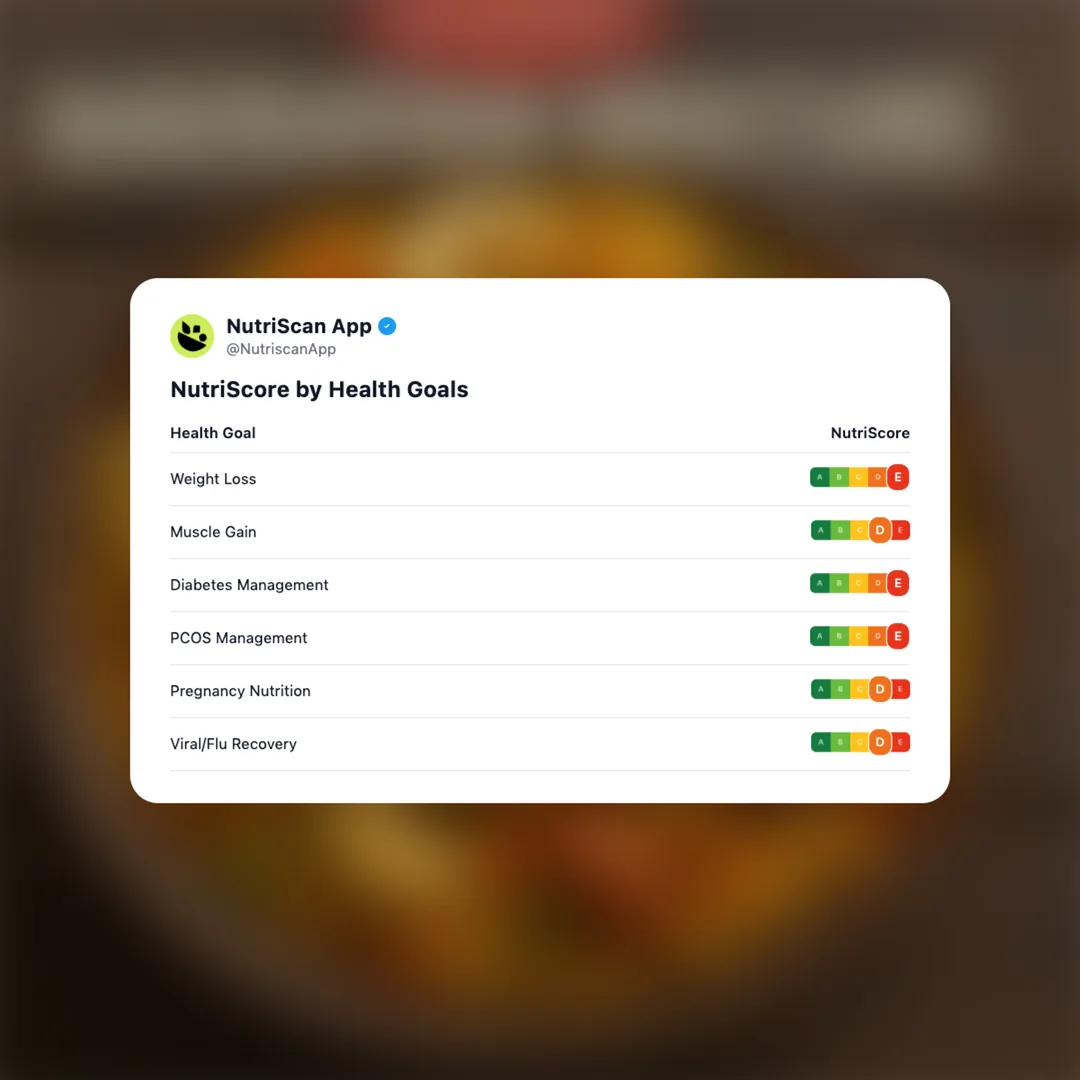1080x1080 pixels.
Task: Click the highlighted D grade for Viral/Flu Recovery
Action: (x=880, y=743)
